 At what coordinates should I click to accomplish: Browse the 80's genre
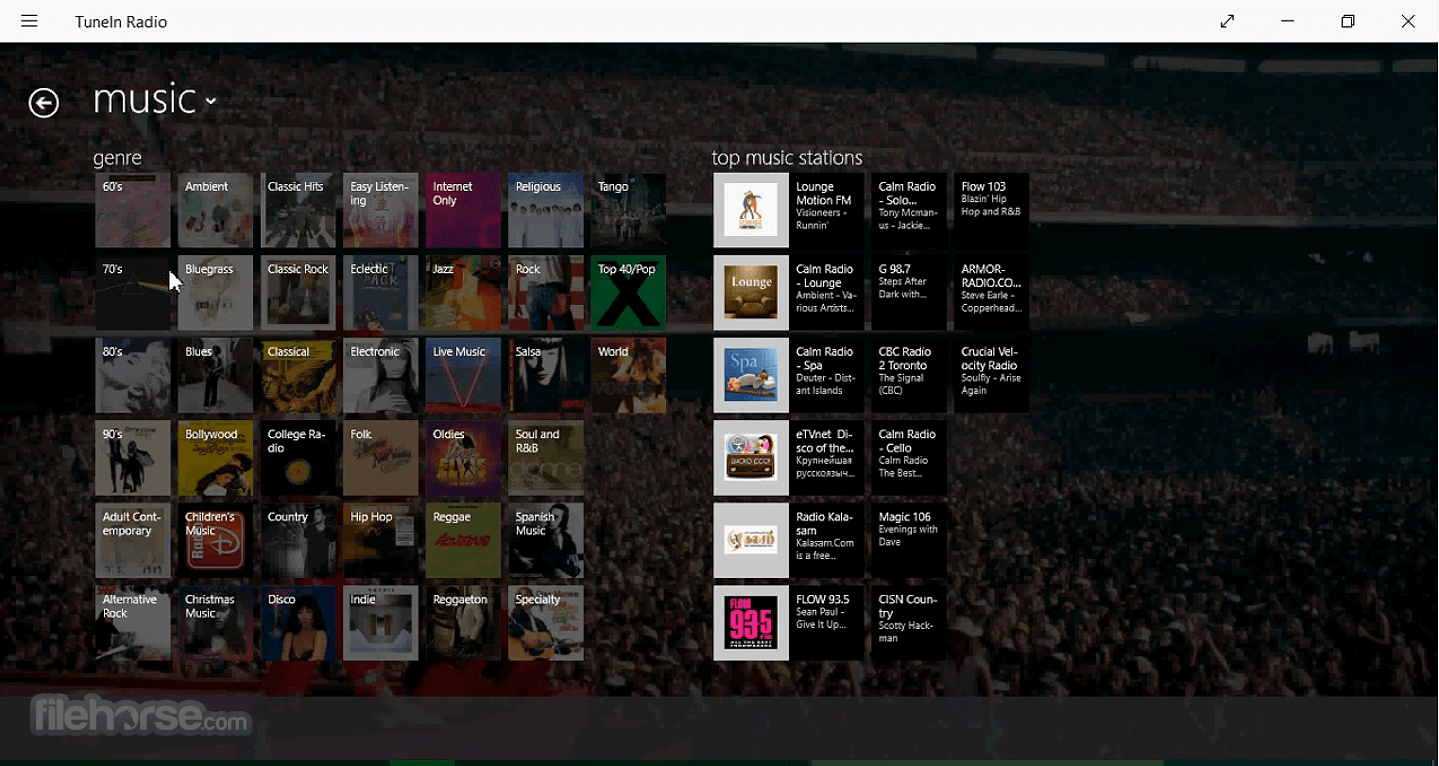point(133,376)
